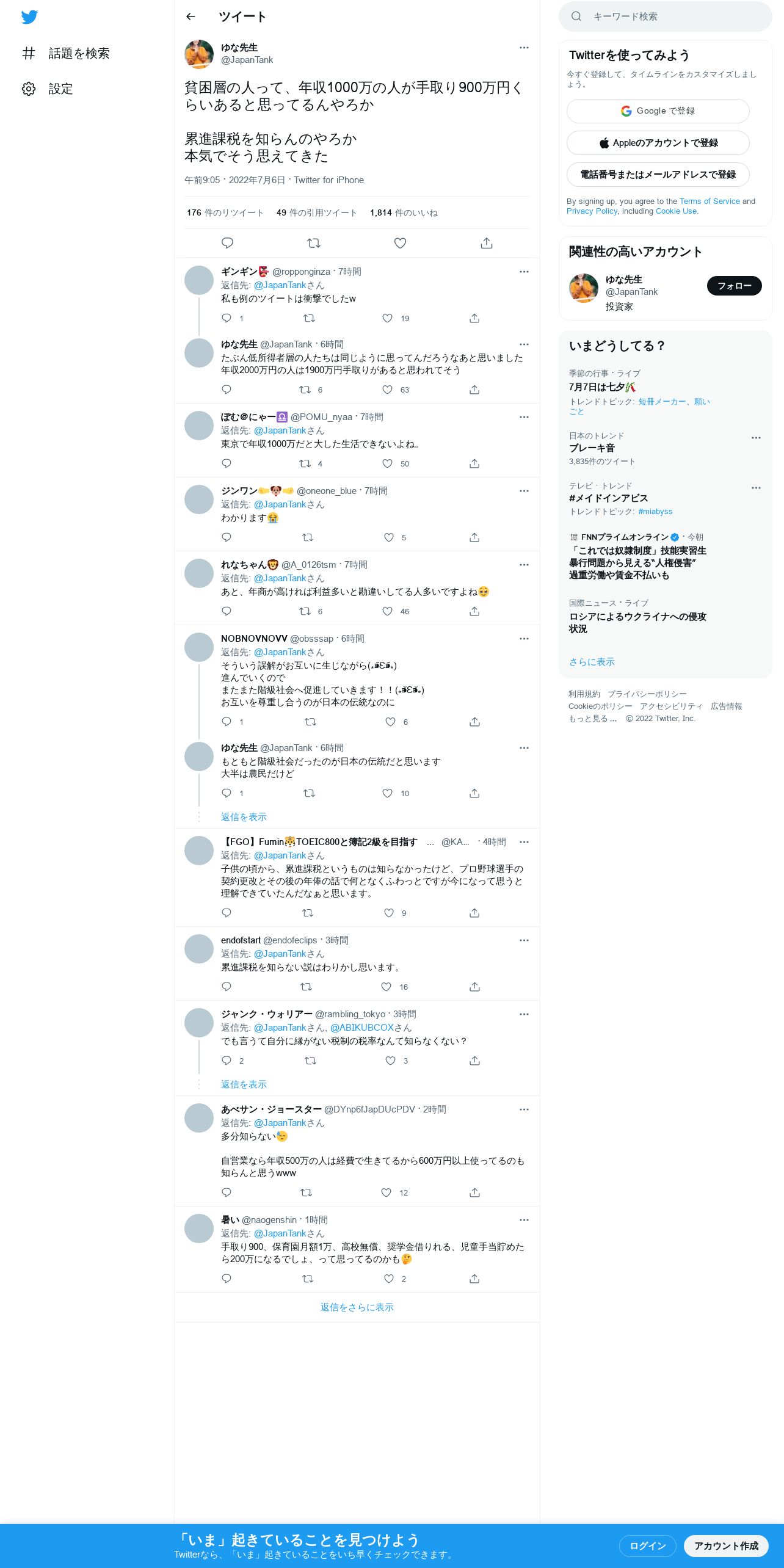
Task: Open more options on NOBNOVNOVV's reply
Action: pos(524,639)
